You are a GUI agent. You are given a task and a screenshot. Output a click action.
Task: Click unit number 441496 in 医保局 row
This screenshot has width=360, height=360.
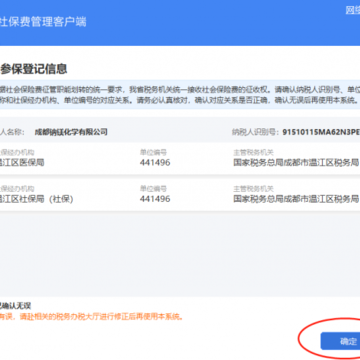tap(155, 163)
